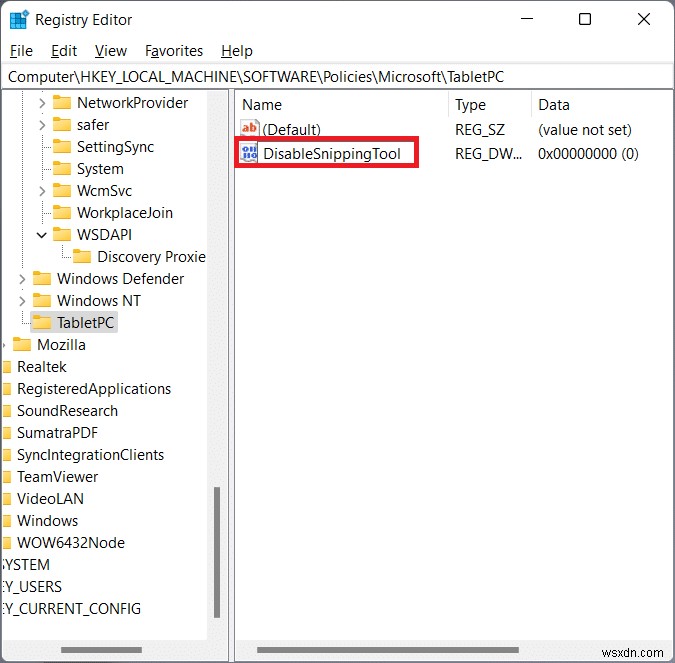
Task: Click the DisableSnippingTool DWORD value icon
Action: tap(249, 153)
